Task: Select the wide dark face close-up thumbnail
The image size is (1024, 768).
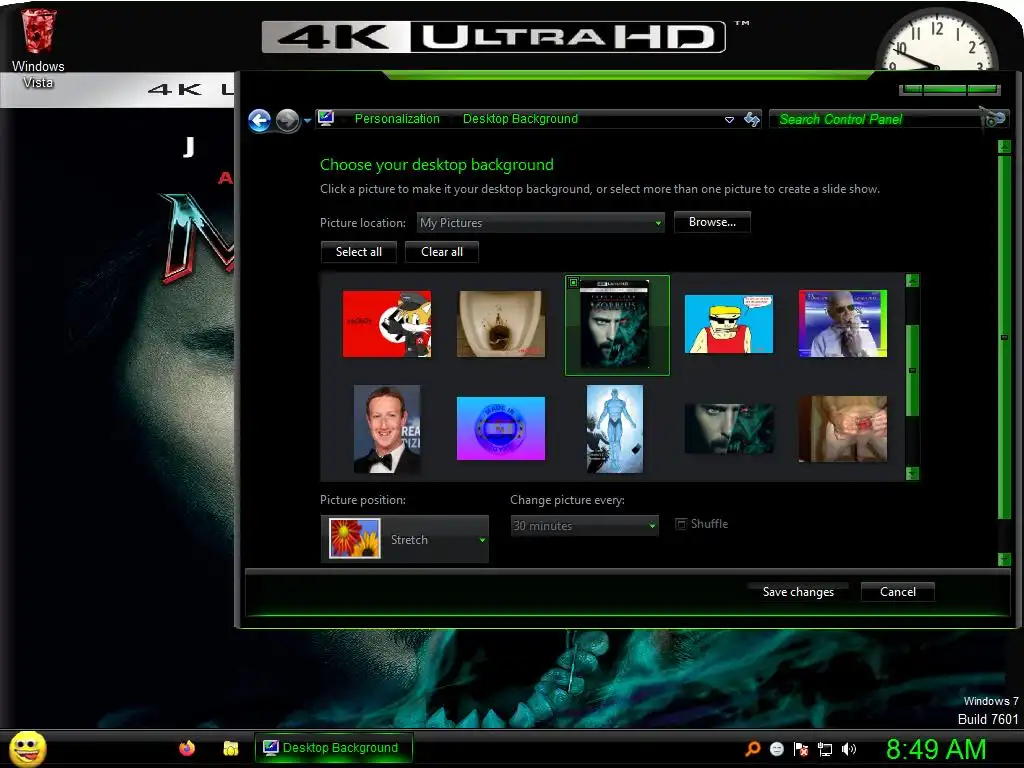Action: coord(729,428)
